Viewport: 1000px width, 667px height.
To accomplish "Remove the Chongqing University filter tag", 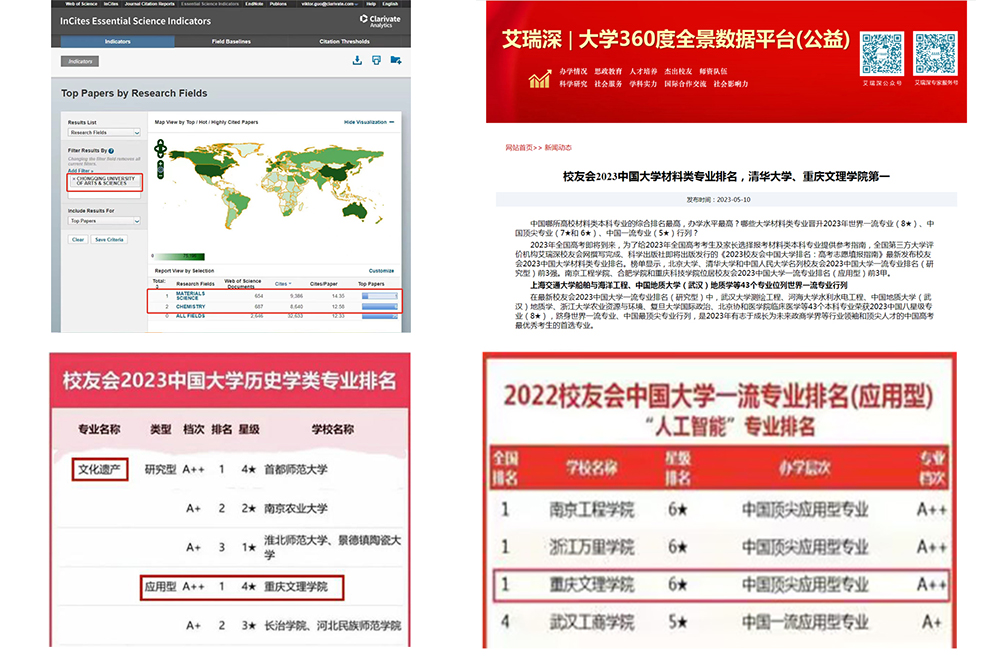I will tap(73, 178).
